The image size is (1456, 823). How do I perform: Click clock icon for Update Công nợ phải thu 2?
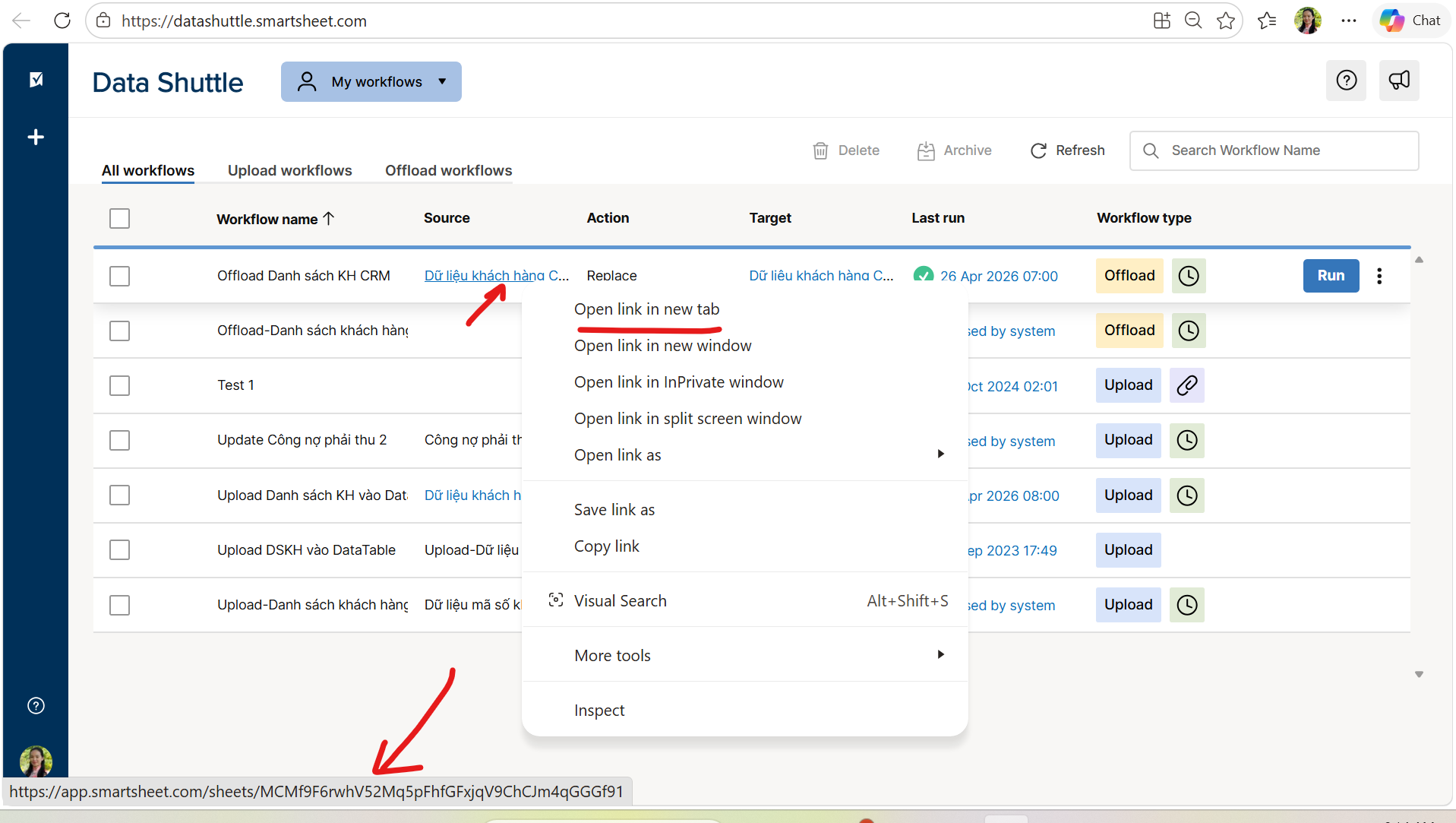[1187, 440]
